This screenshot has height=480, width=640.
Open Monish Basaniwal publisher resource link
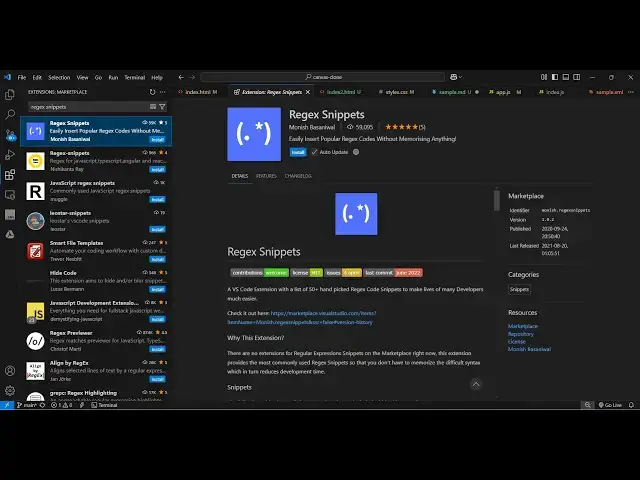pos(529,349)
